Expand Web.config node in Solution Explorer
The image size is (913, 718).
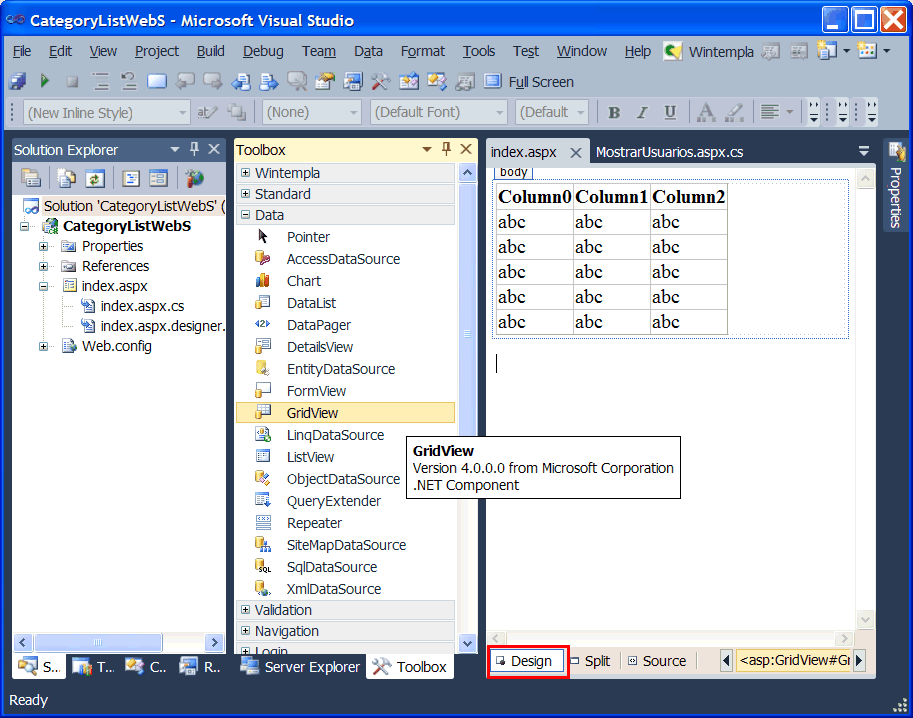(44, 346)
